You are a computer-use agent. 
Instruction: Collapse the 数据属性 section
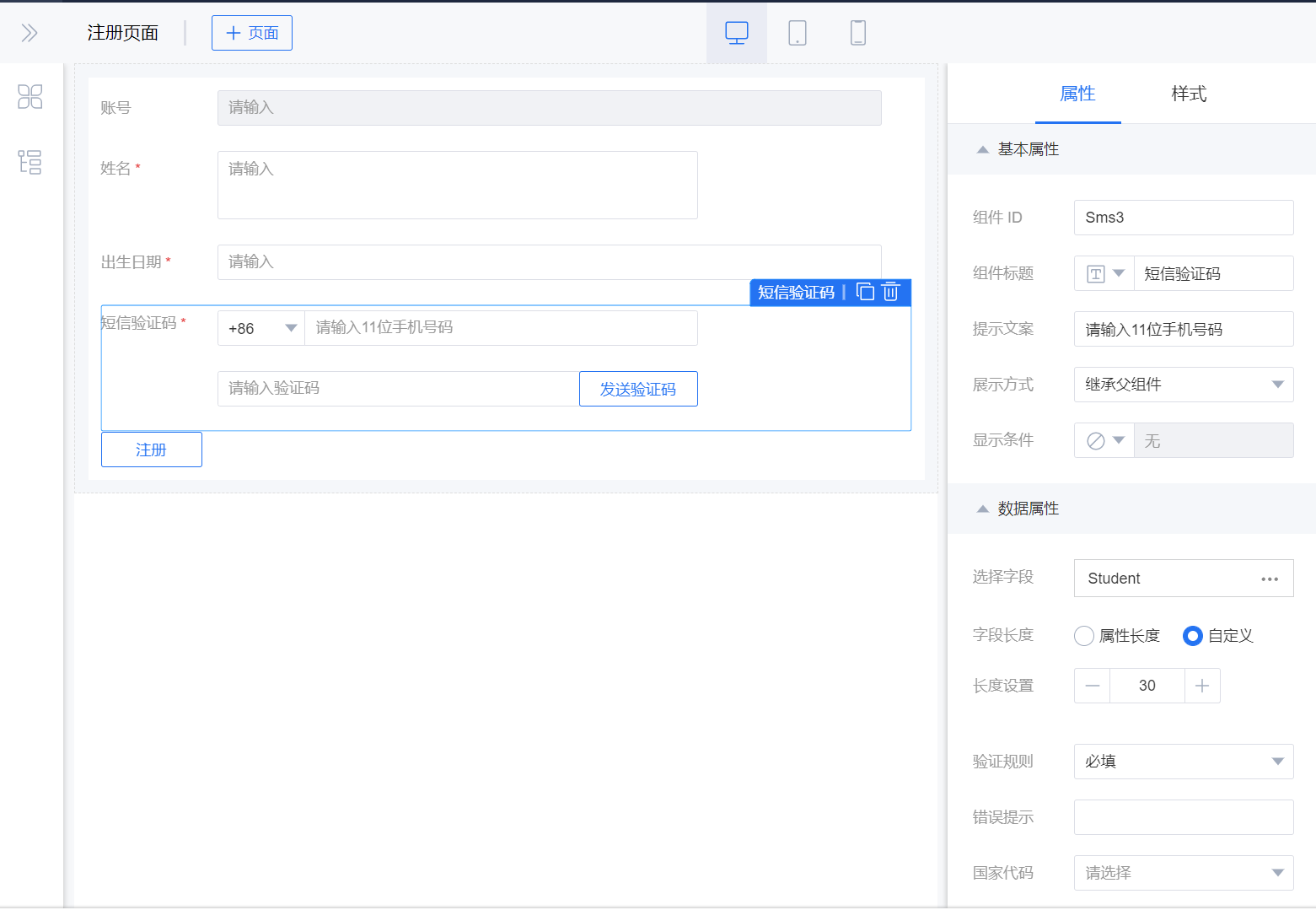coord(982,509)
